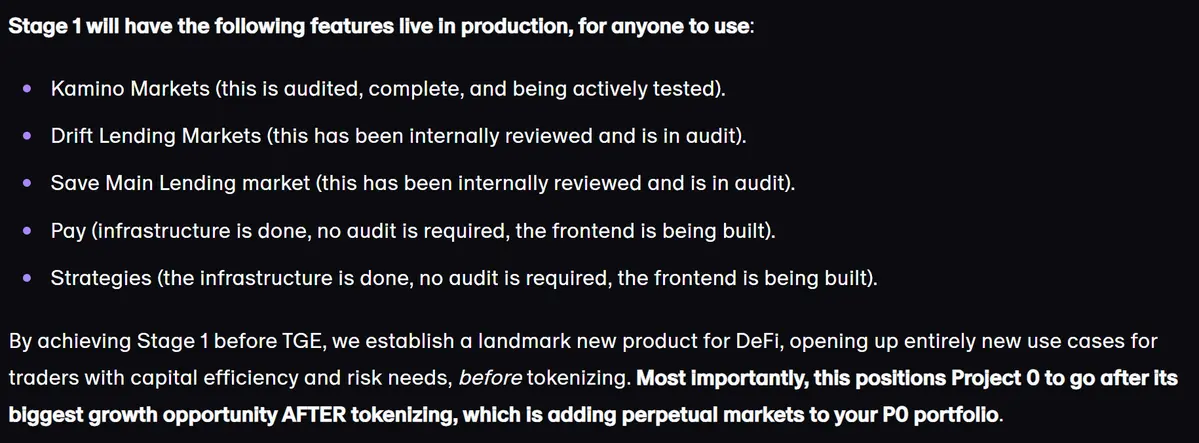Click the purple bullet before Drift Lending Markets
1199x443 pixels.
tap(28, 136)
